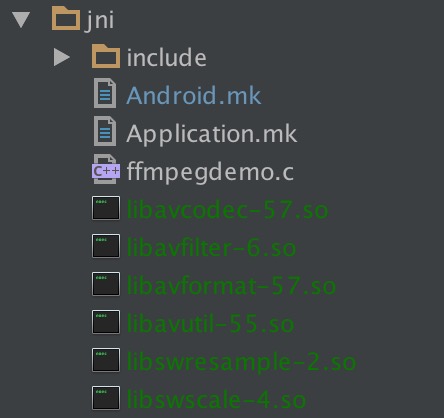Screen dimensions: 444x418
Task: Select the include folder label
Action: click(167, 57)
